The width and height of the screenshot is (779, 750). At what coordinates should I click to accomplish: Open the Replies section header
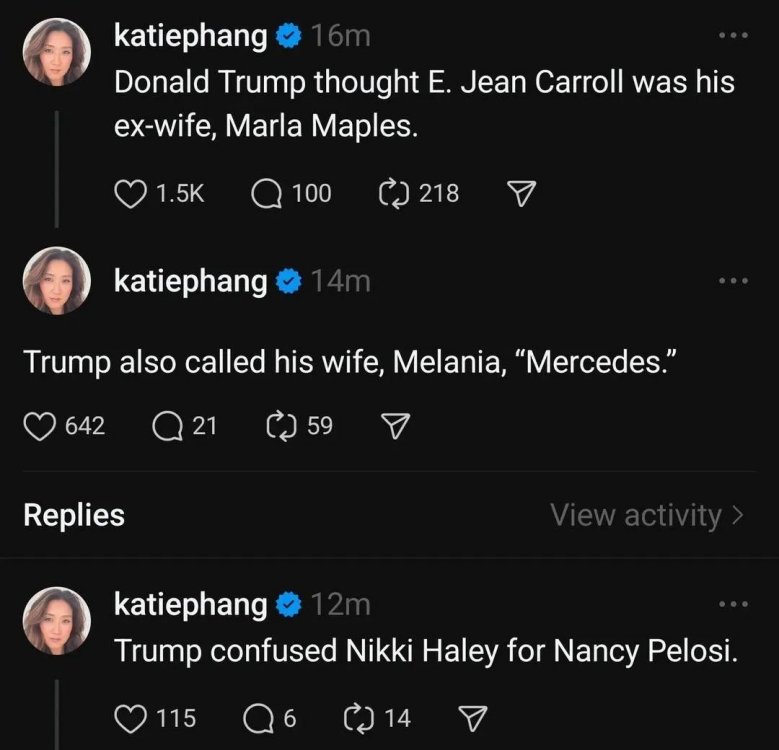pyautogui.click(x=74, y=515)
